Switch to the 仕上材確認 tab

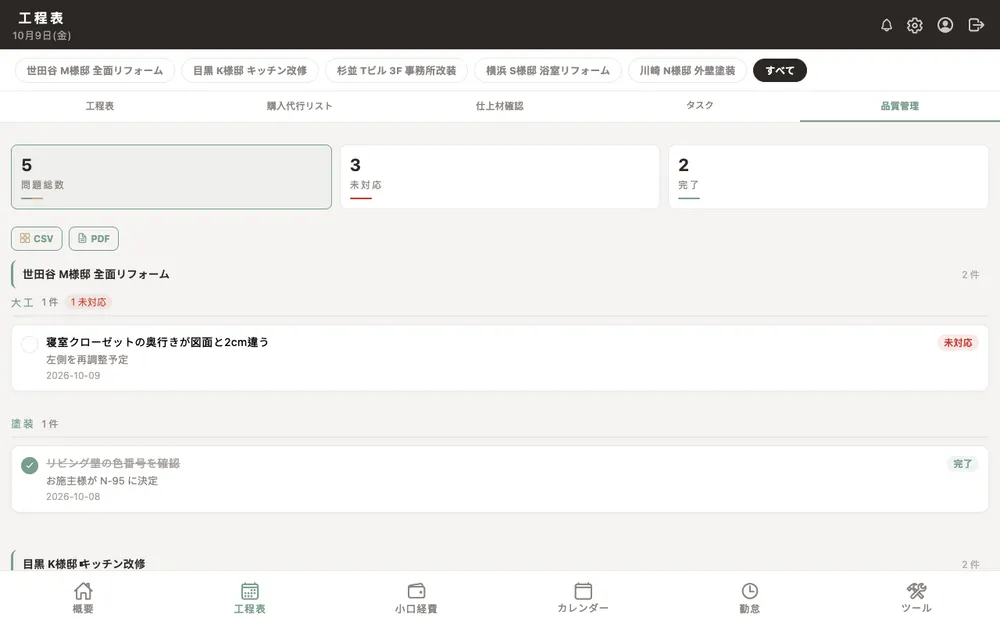coord(500,106)
